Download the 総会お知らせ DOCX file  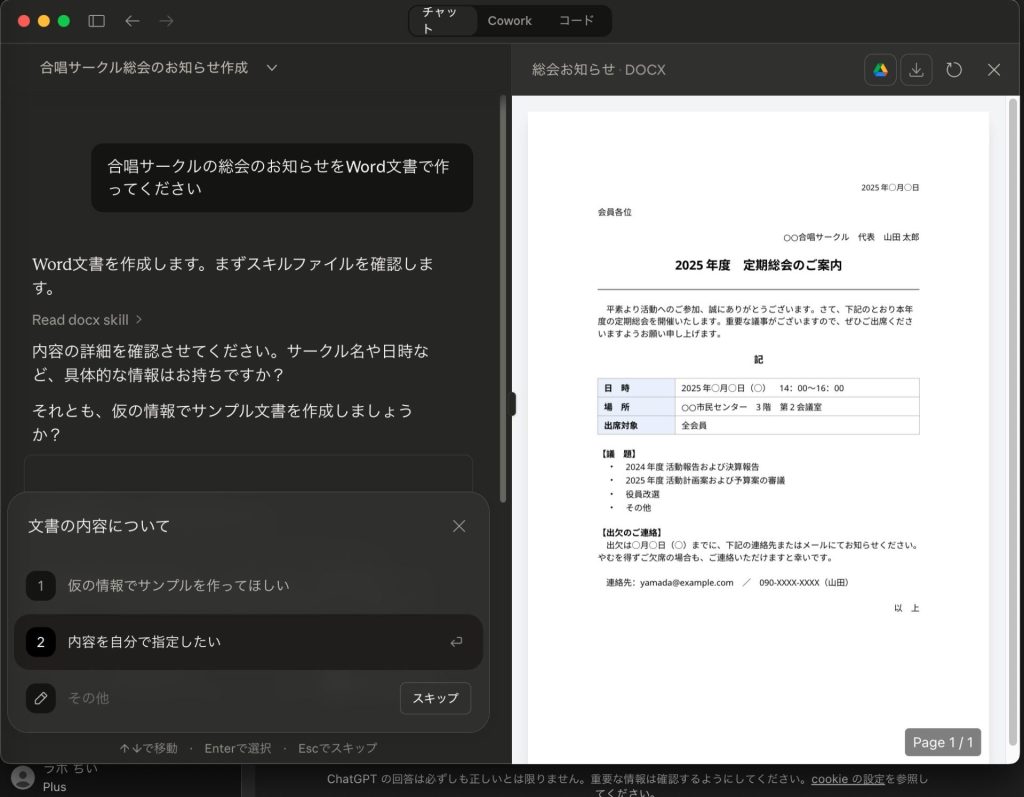[916, 70]
